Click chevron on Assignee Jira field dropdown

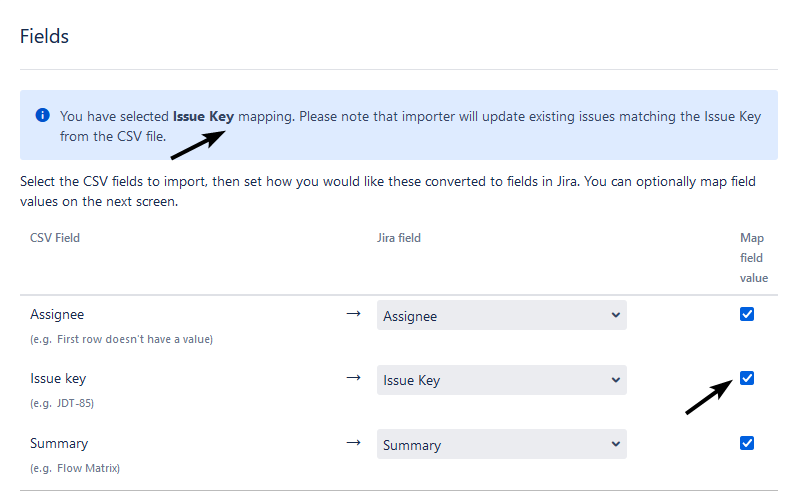click(x=615, y=315)
